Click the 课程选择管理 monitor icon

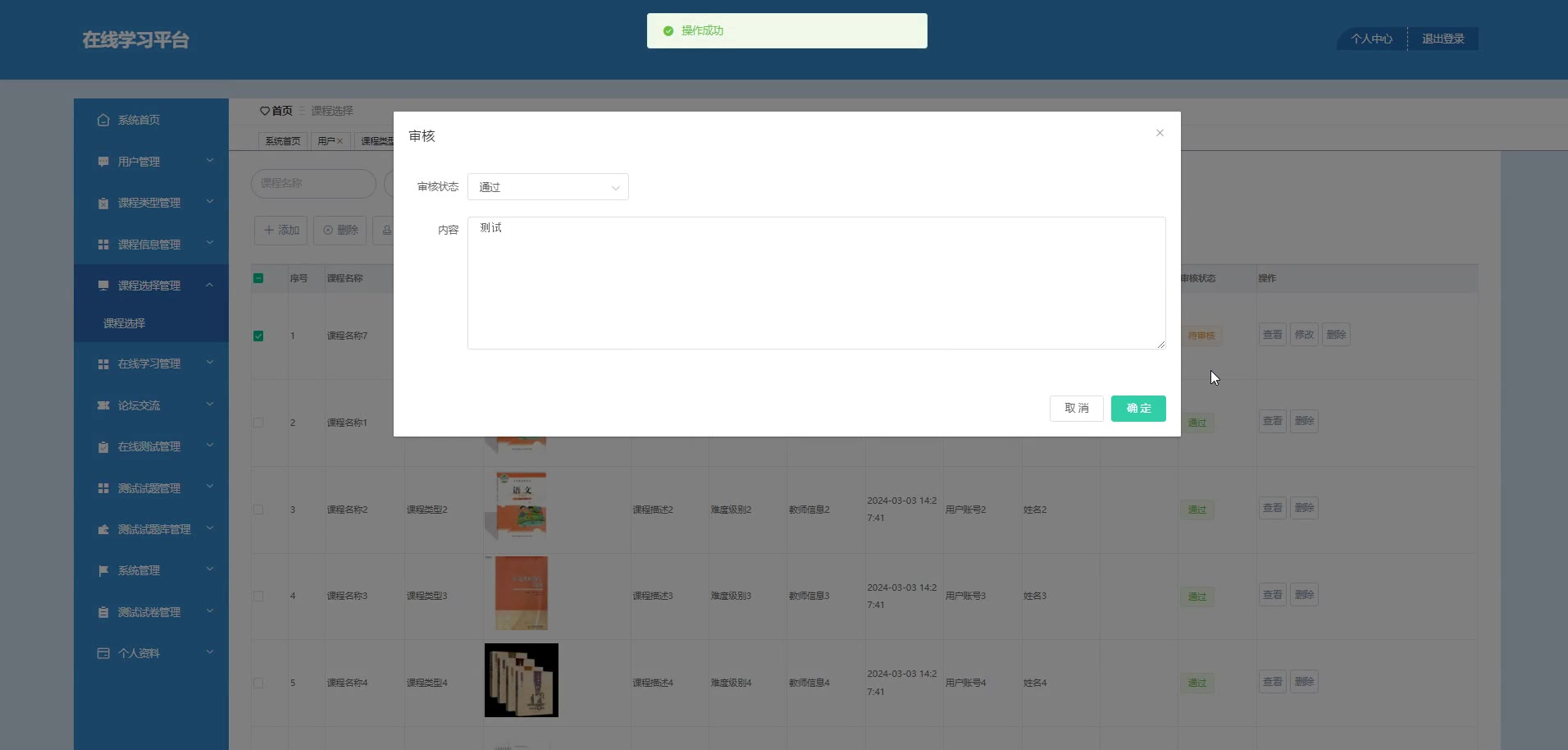pyautogui.click(x=103, y=286)
